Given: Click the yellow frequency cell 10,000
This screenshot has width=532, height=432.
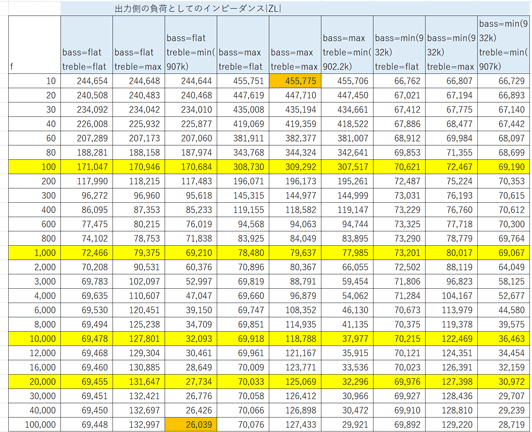Looking at the screenshot, I should coord(35,338).
